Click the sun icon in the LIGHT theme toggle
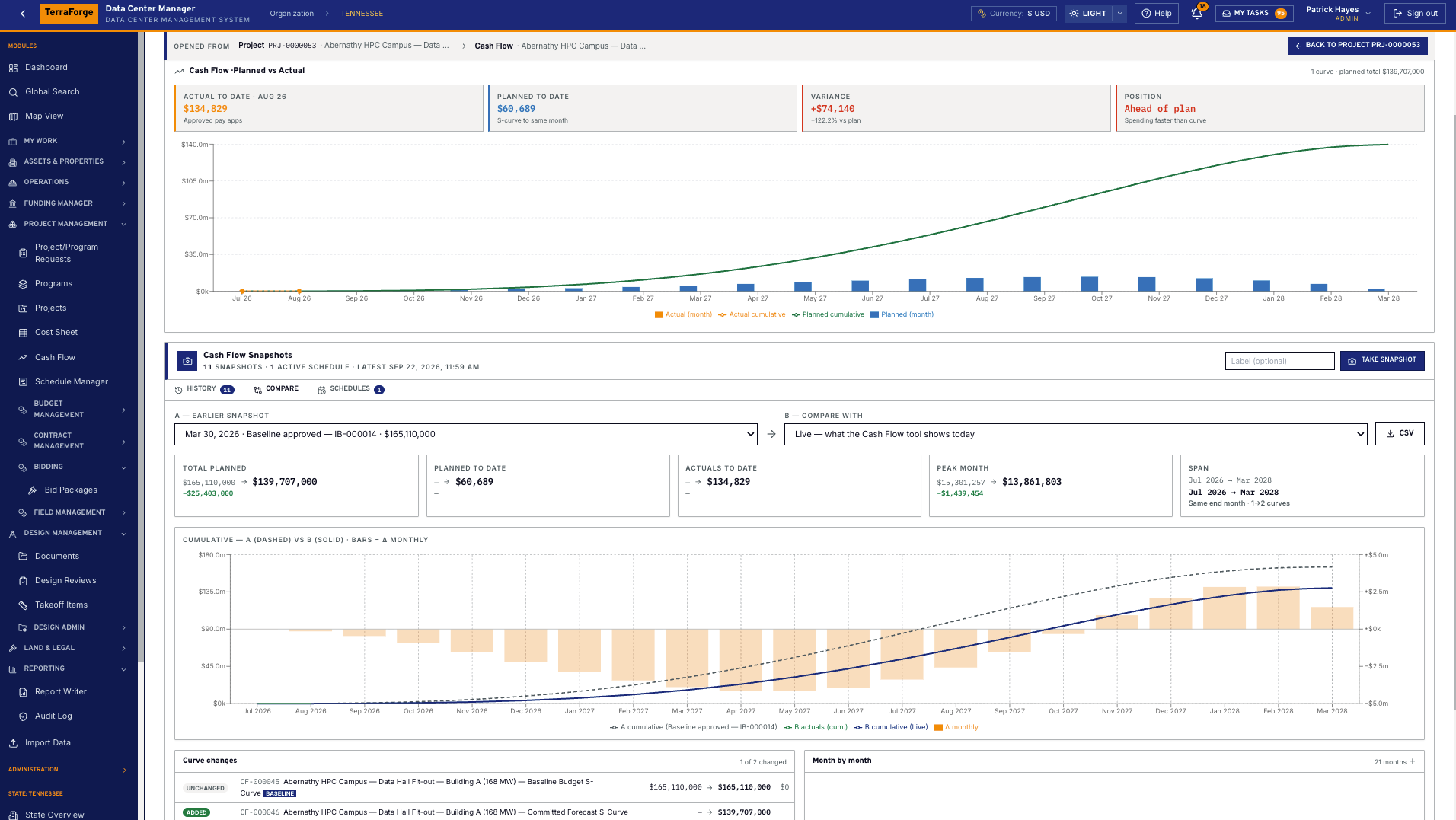The image size is (1456, 820). coord(1074,14)
